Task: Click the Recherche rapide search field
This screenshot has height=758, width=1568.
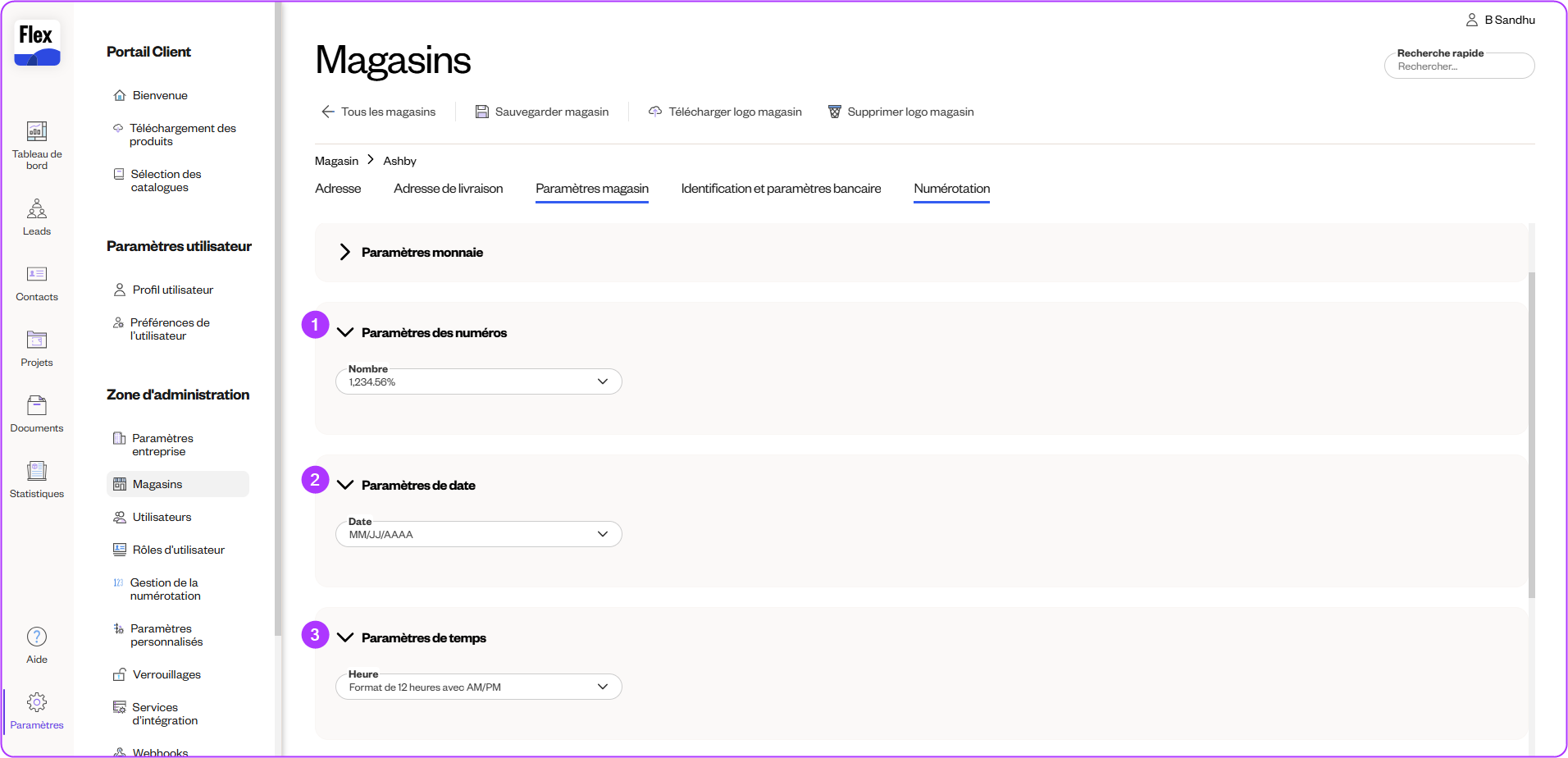Action: click(1458, 67)
